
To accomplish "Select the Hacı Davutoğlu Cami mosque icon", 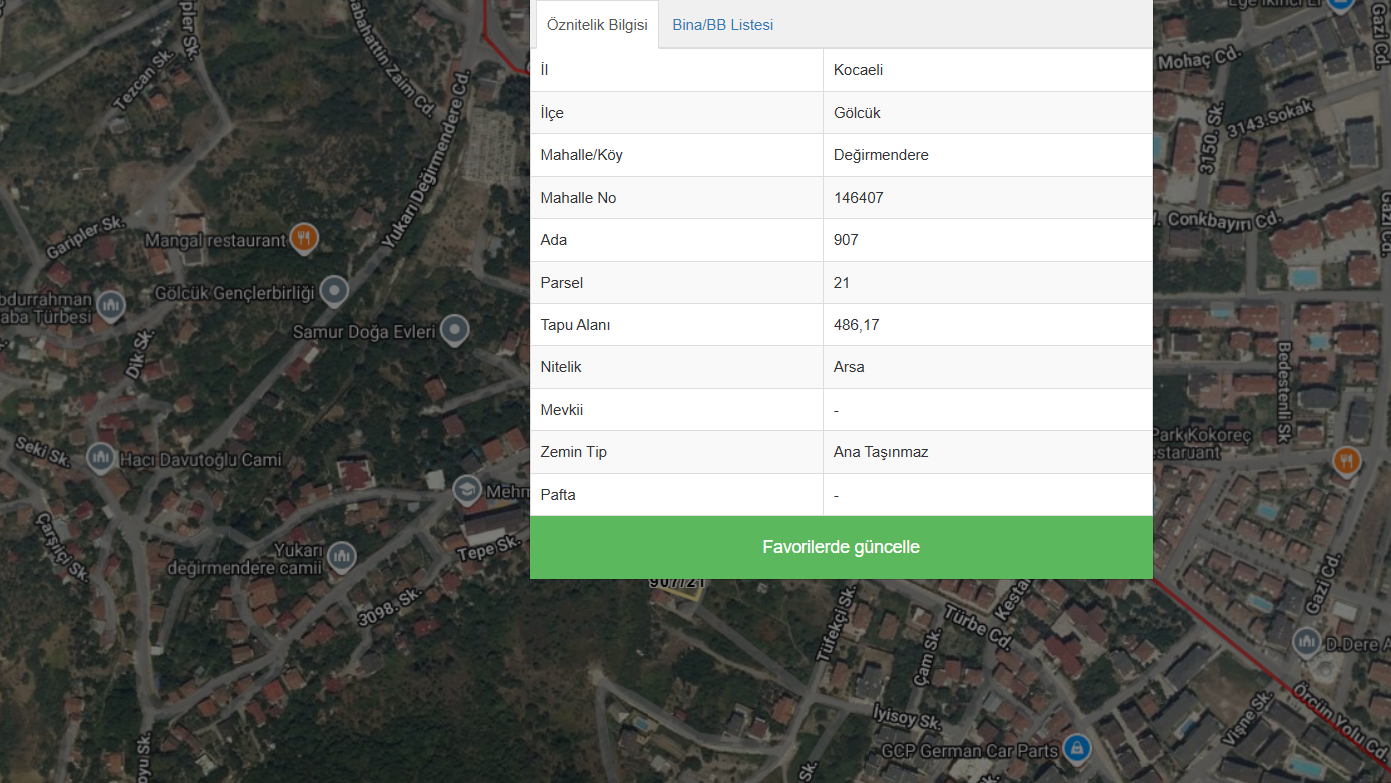I will coord(100,458).
